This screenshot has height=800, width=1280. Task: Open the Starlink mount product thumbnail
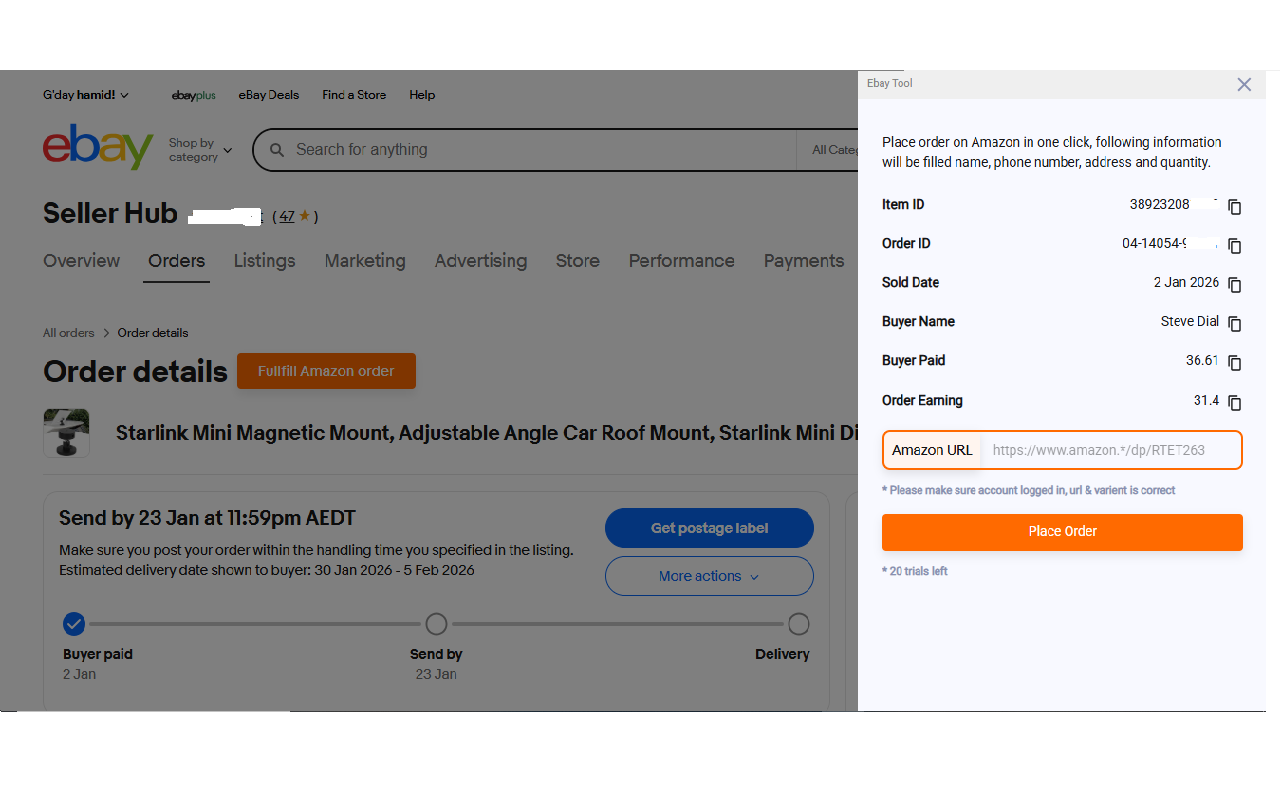click(66, 433)
